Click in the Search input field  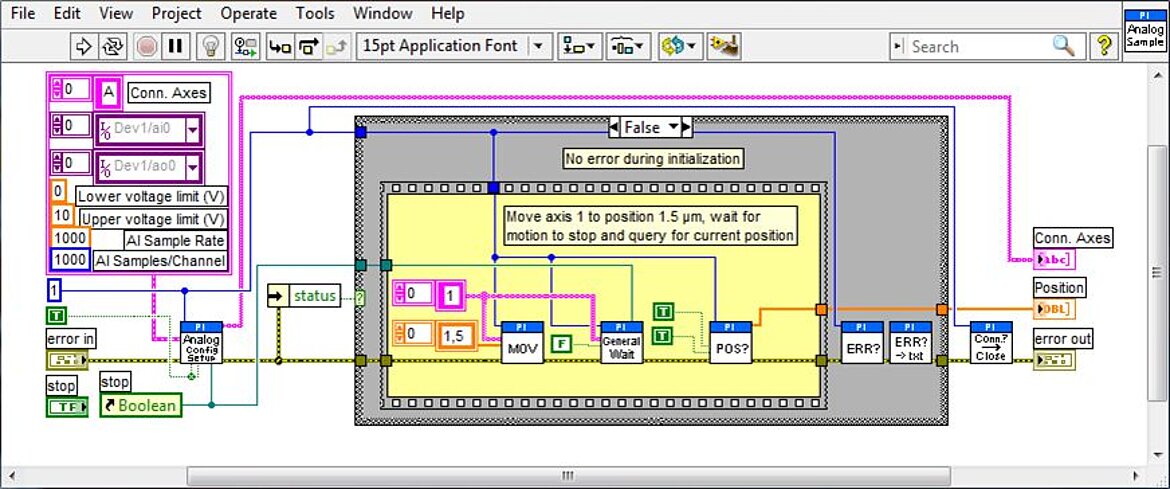tap(977, 46)
